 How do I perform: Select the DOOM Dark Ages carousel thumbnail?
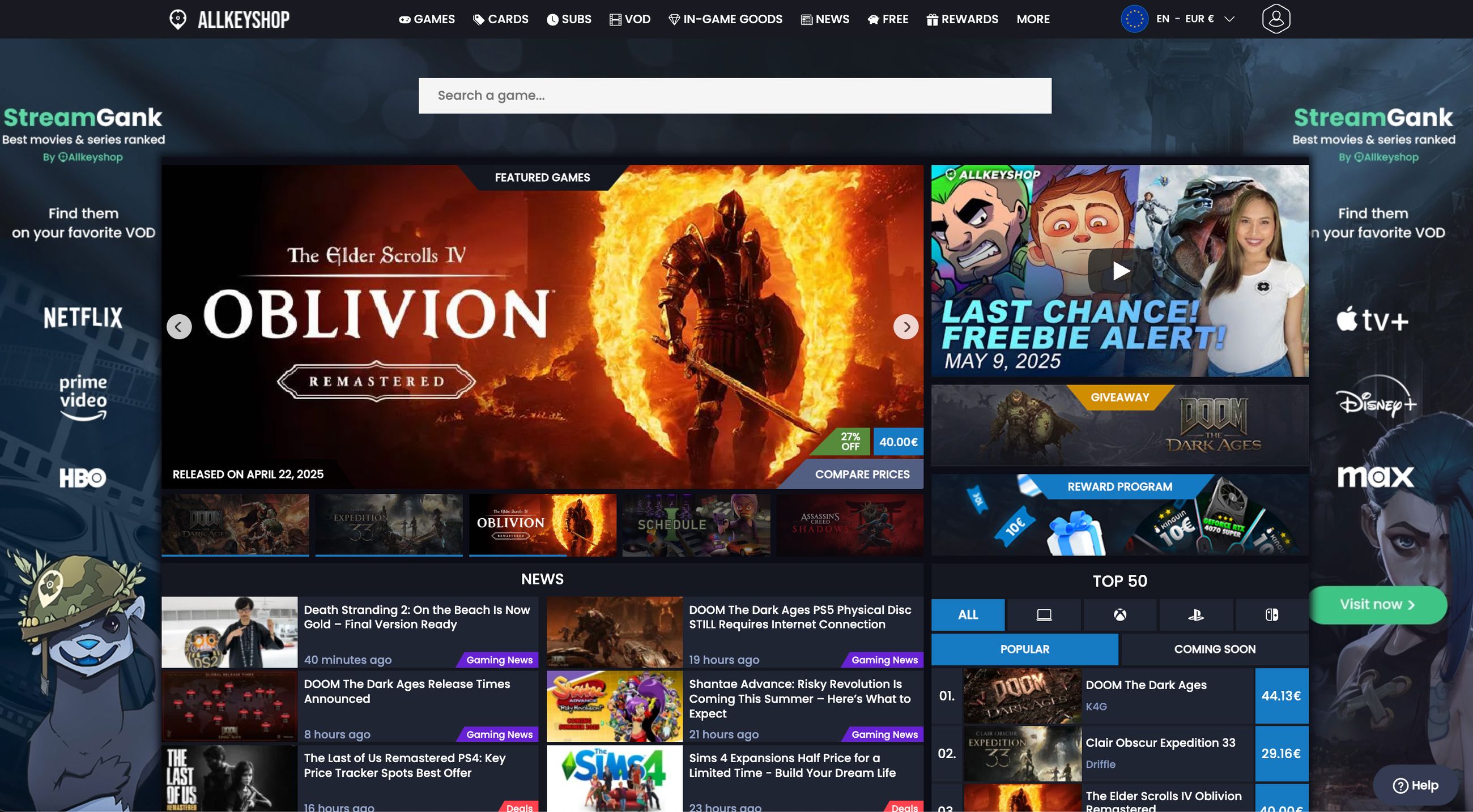[235, 524]
